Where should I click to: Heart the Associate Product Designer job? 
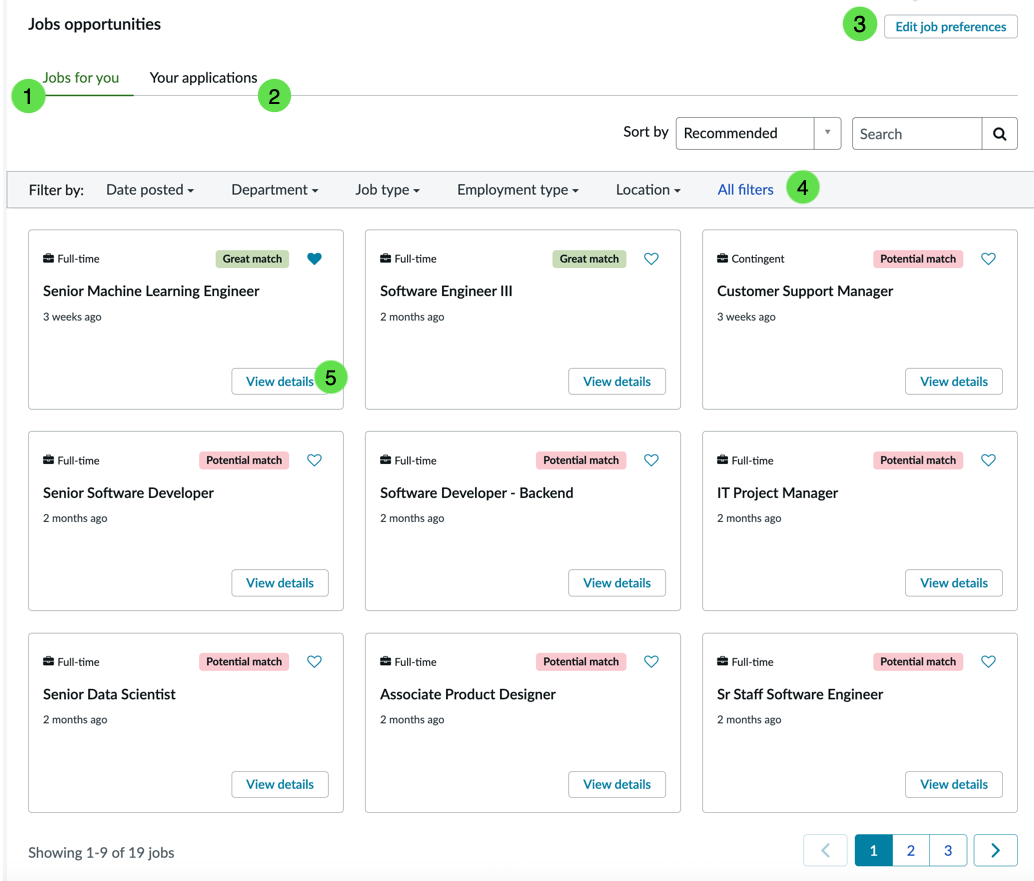[x=652, y=661]
